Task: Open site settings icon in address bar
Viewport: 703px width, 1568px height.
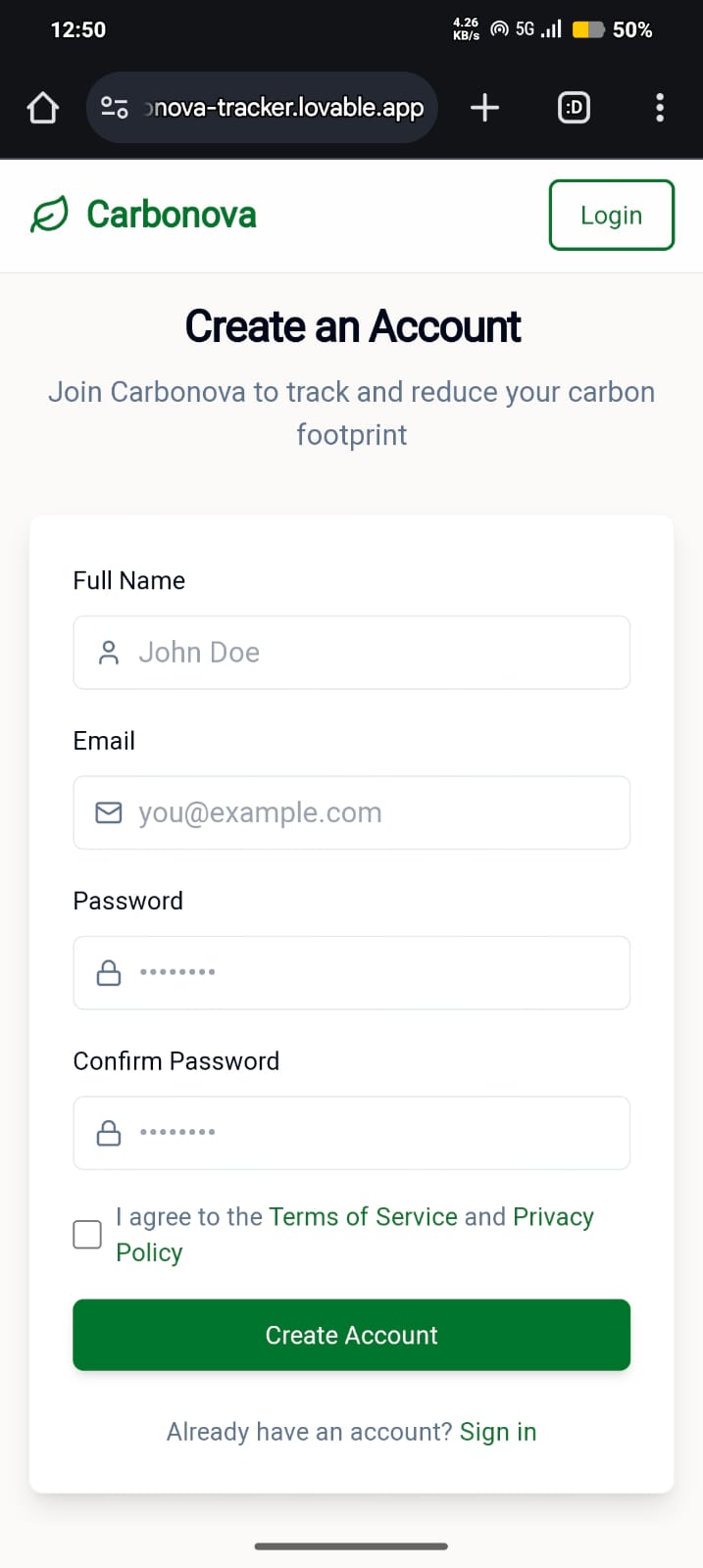Action: pos(115,108)
